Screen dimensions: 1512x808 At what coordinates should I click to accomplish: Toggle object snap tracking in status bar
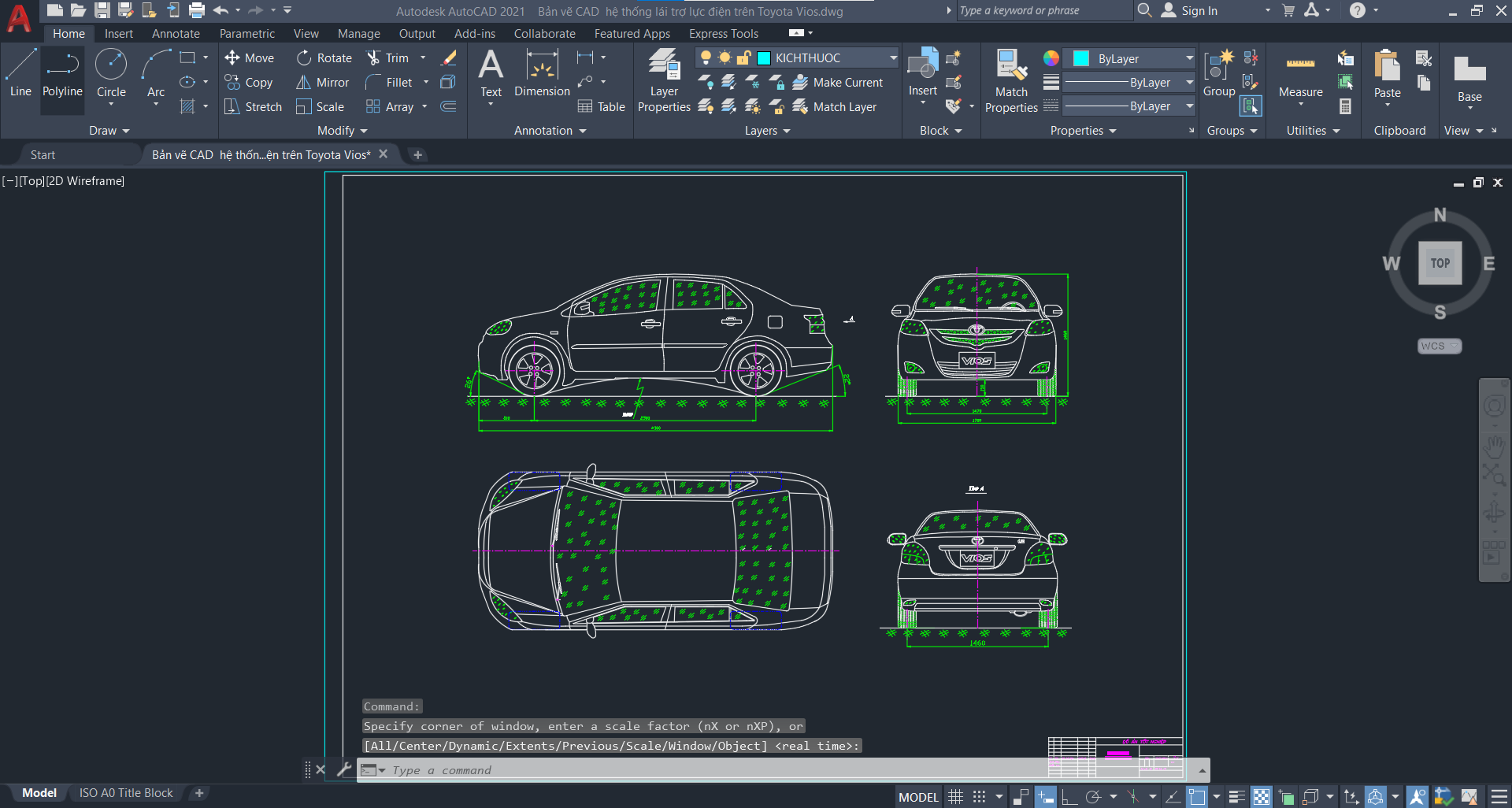pos(1172,797)
